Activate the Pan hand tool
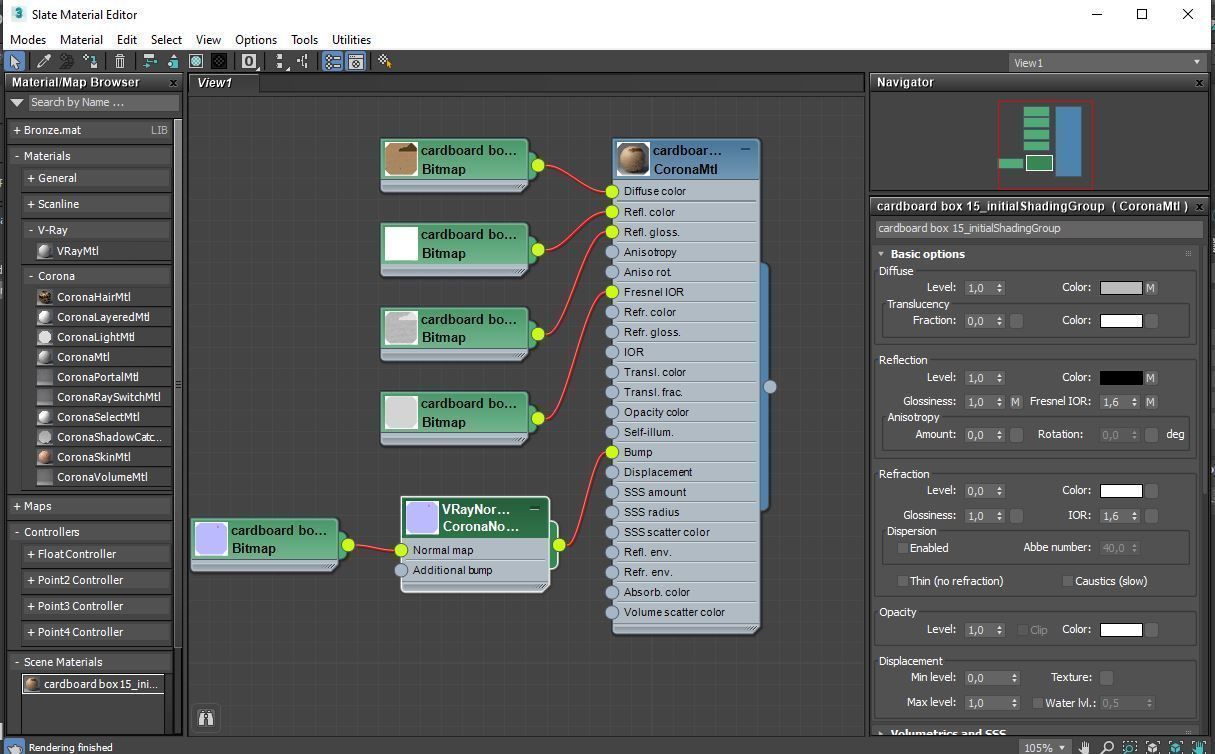The width and height of the screenshot is (1215, 754). click(1084, 747)
